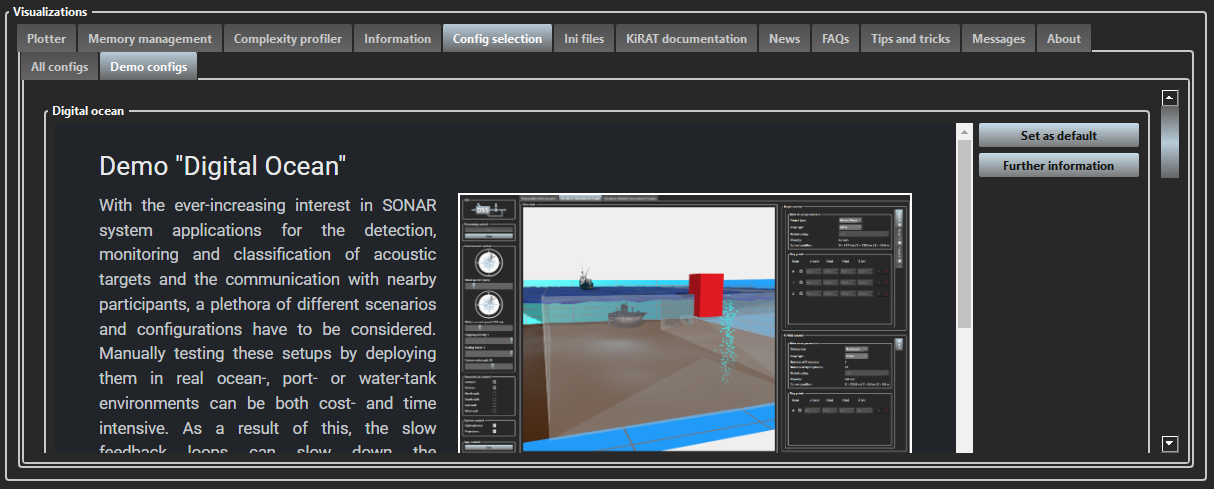Switch to the News tab
The width and height of the screenshot is (1214, 489).
tap(784, 39)
